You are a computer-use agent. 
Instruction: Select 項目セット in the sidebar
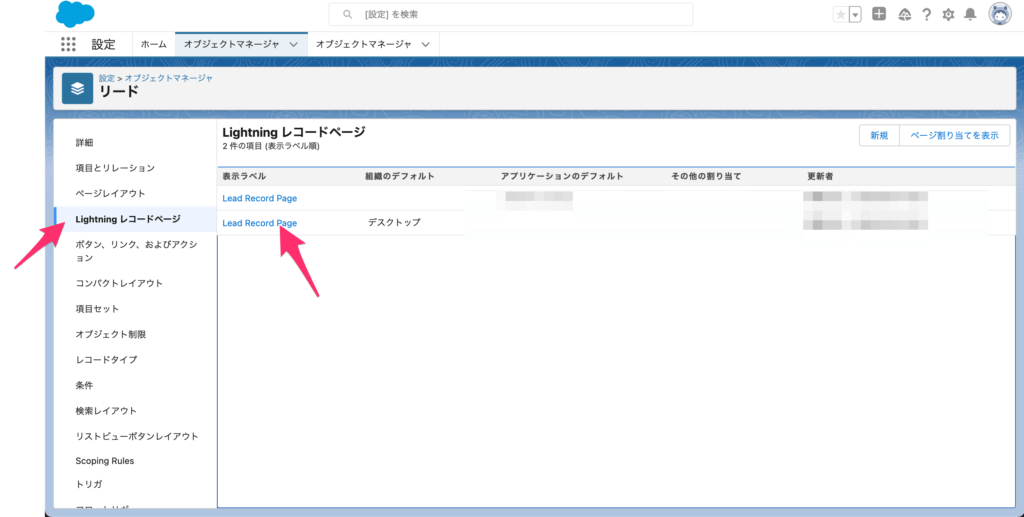97,308
